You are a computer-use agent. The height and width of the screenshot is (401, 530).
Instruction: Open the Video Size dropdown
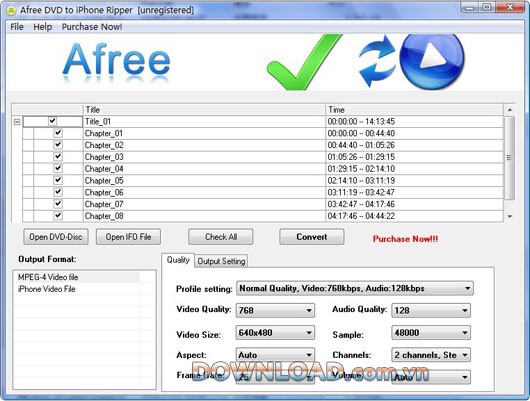(275, 333)
